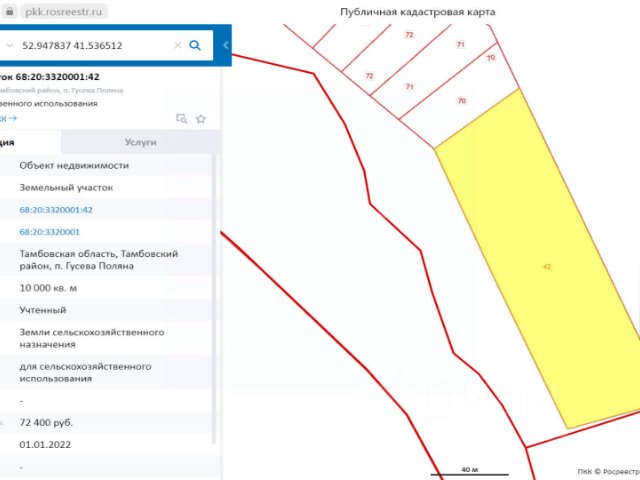This screenshot has width=640, height=480.
Task: Click the 40 м map scale bar
Action: 469,471
